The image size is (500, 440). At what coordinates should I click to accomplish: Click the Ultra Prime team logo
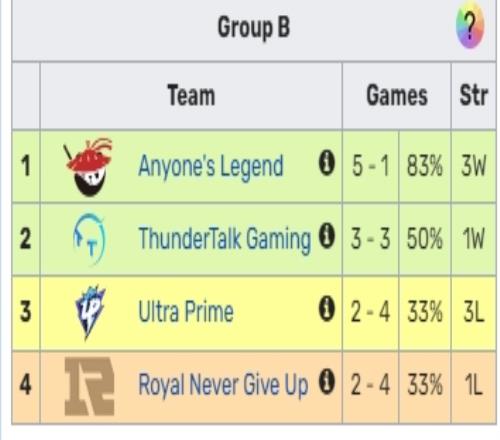tap(90, 312)
